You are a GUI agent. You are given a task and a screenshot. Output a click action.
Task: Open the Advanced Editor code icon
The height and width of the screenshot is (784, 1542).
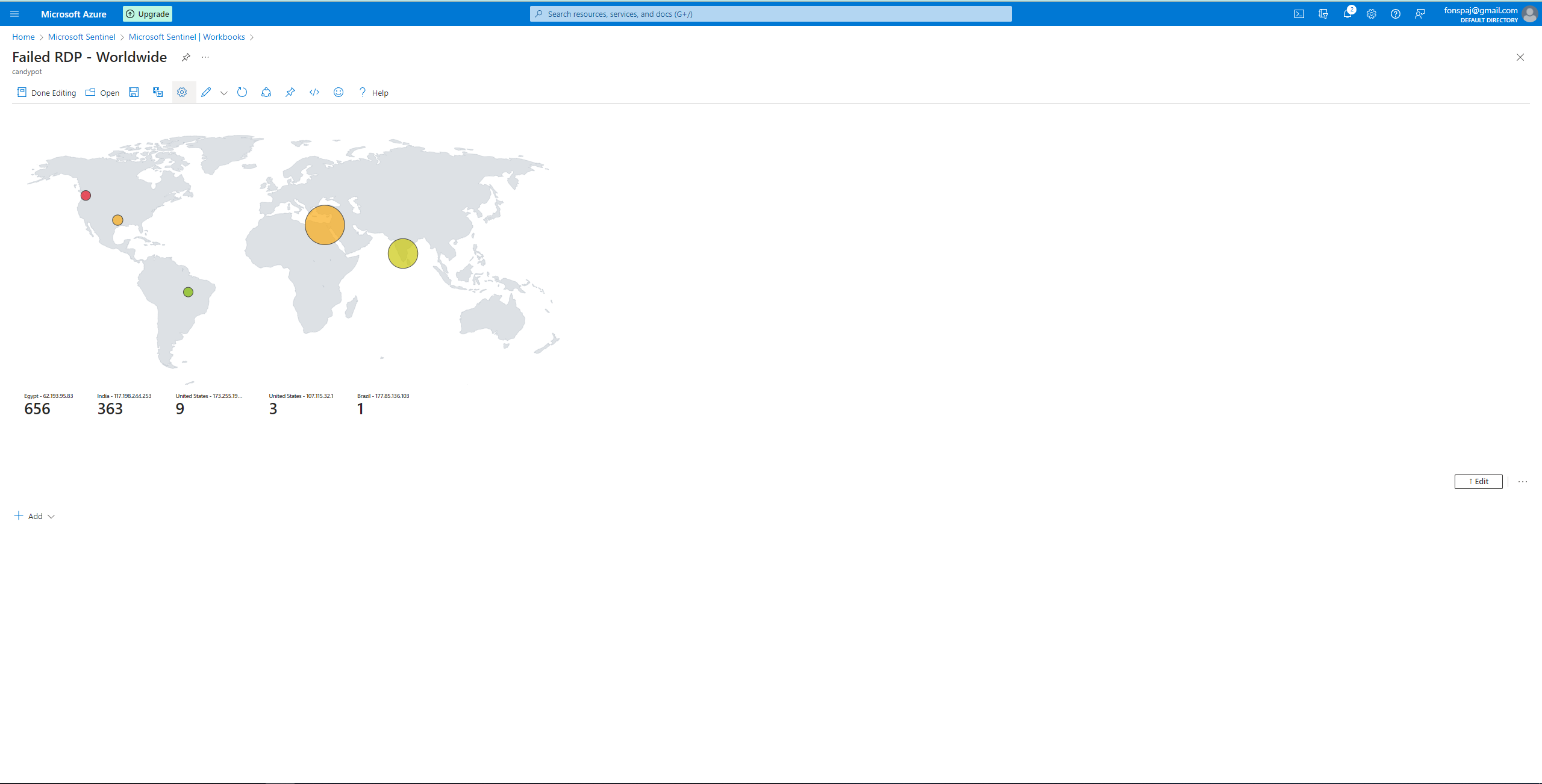[x=314, y=92]
